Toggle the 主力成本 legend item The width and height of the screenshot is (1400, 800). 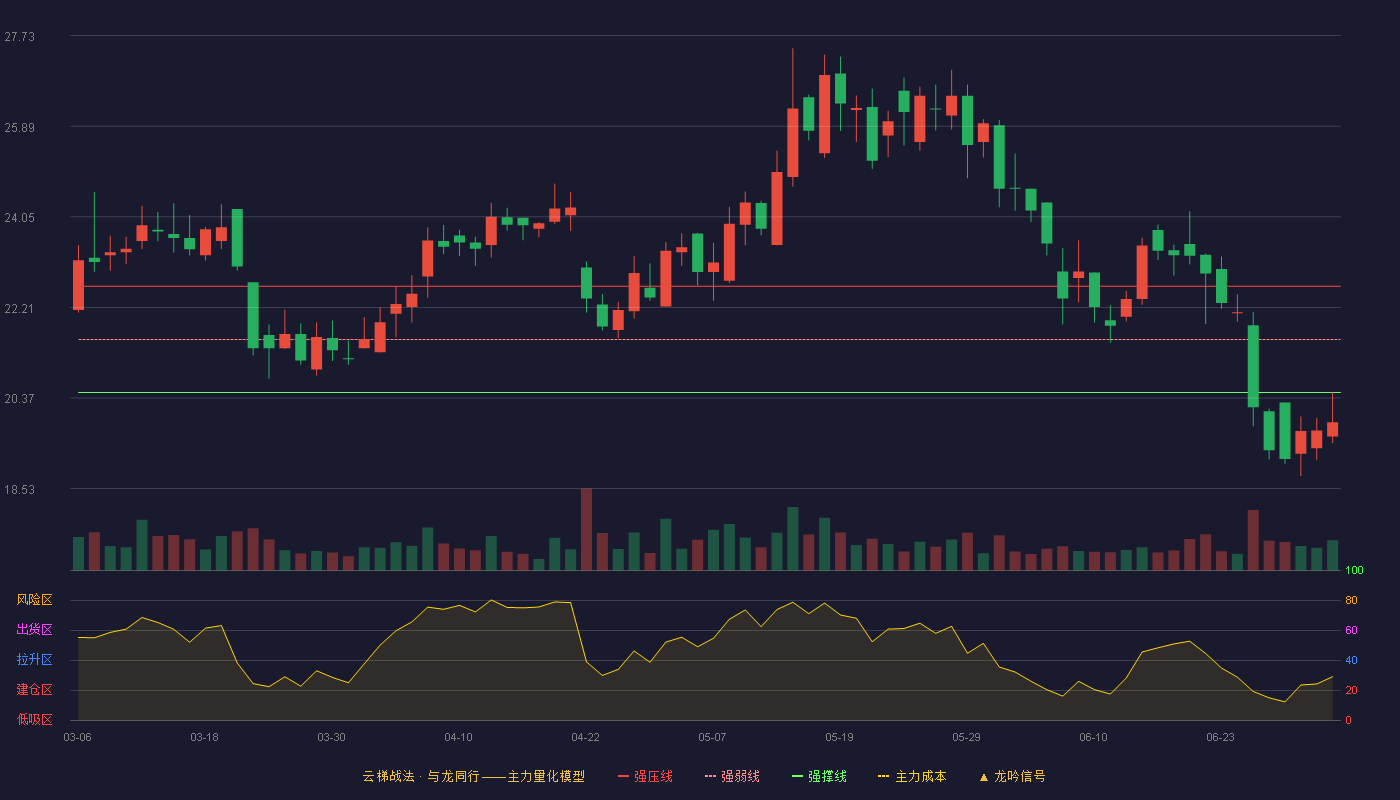pyautogui.click(x=912, y=776)
